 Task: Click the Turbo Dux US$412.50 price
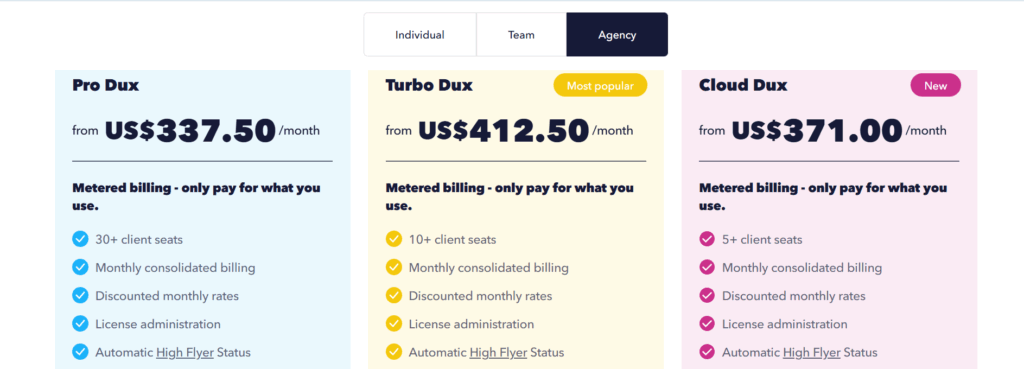pos(504,131)
